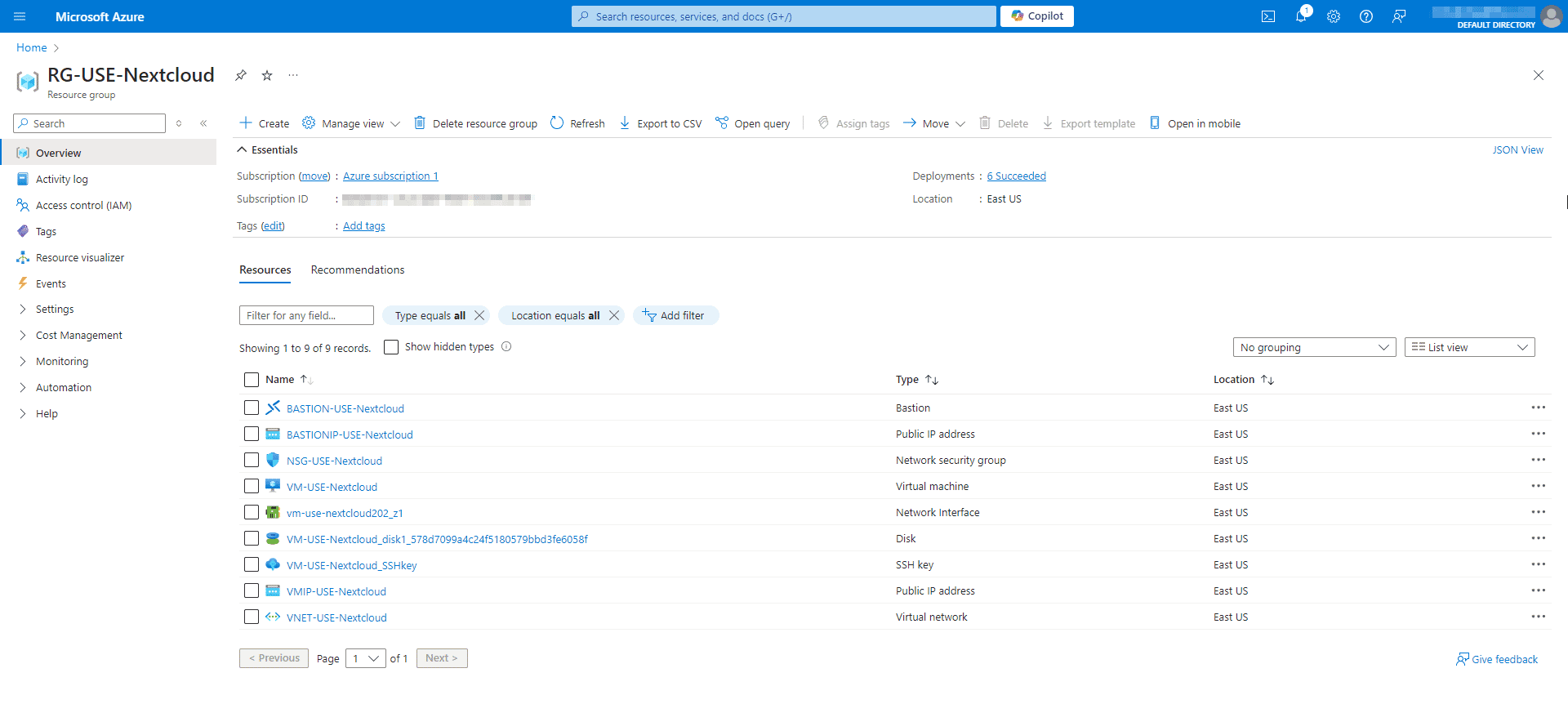Click the info icon next to Show hidden types

coord(506,346)
